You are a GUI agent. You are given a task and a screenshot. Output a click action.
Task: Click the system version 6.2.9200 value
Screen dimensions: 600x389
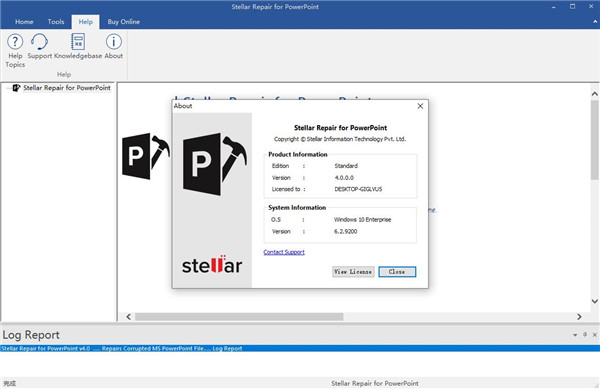pos(346,231)
